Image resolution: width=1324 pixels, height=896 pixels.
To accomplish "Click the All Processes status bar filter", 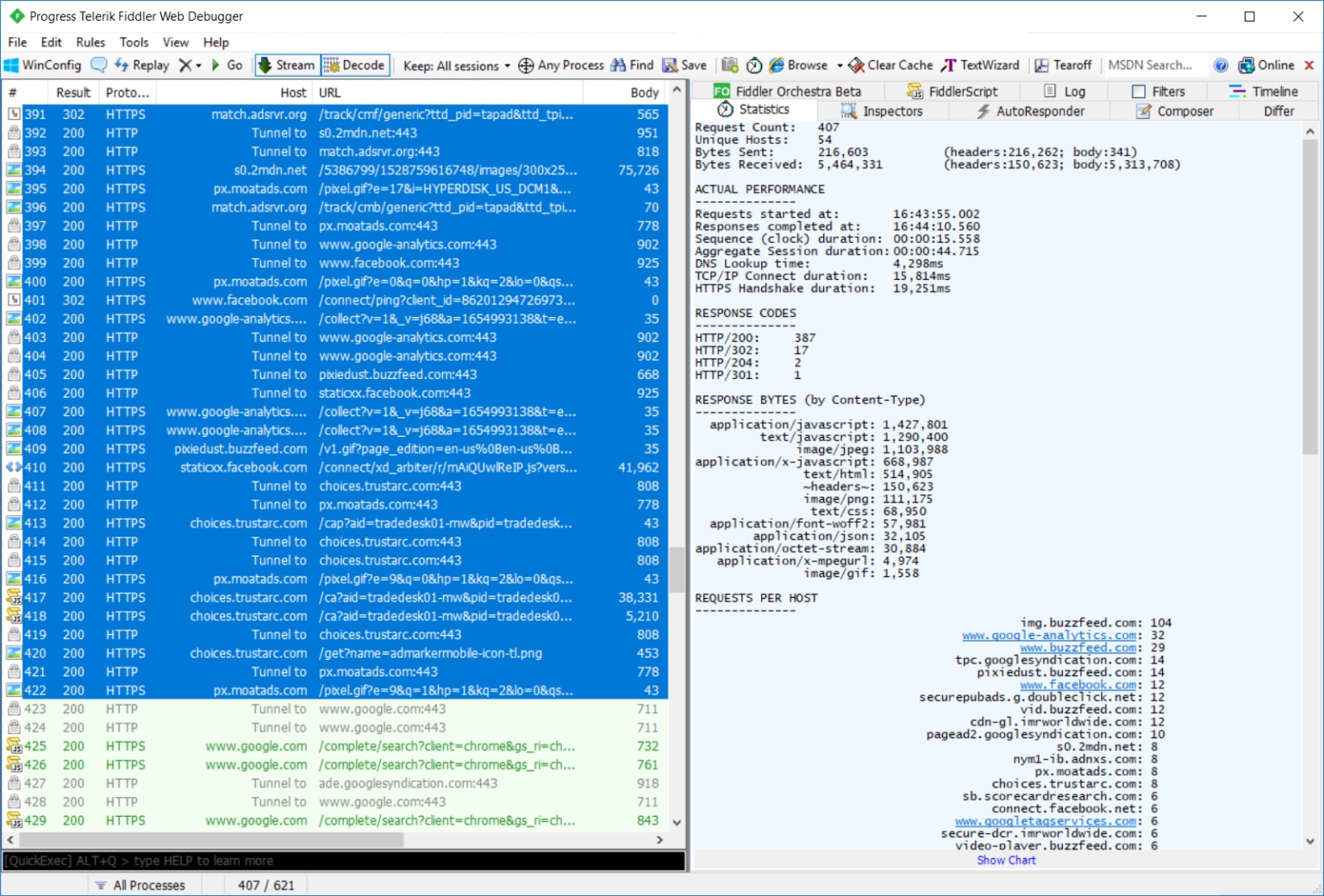I will (x=141, y=885).
